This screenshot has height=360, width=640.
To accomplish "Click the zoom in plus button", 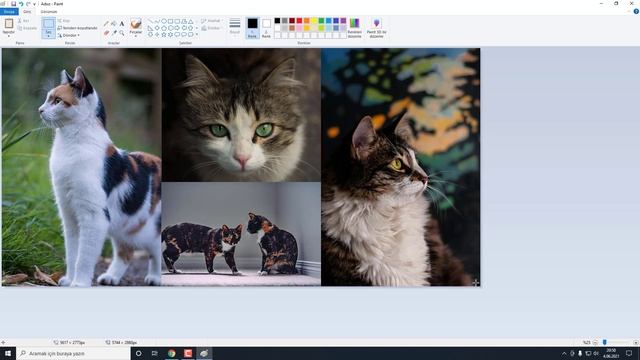I will coord(636,342).
